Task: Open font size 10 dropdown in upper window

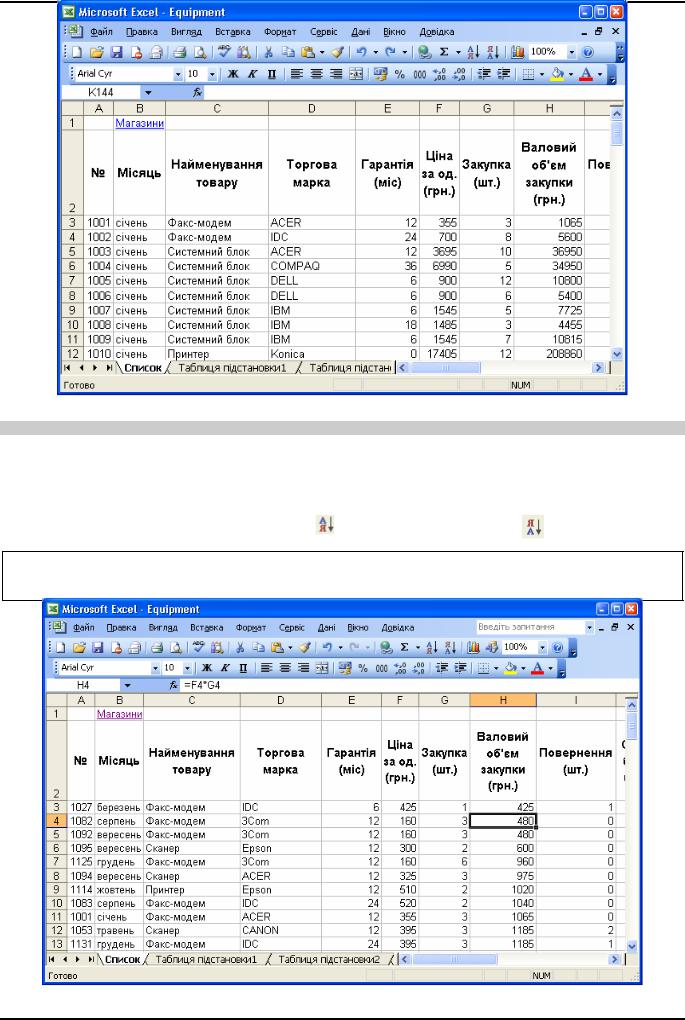Action: pos(213,74)
